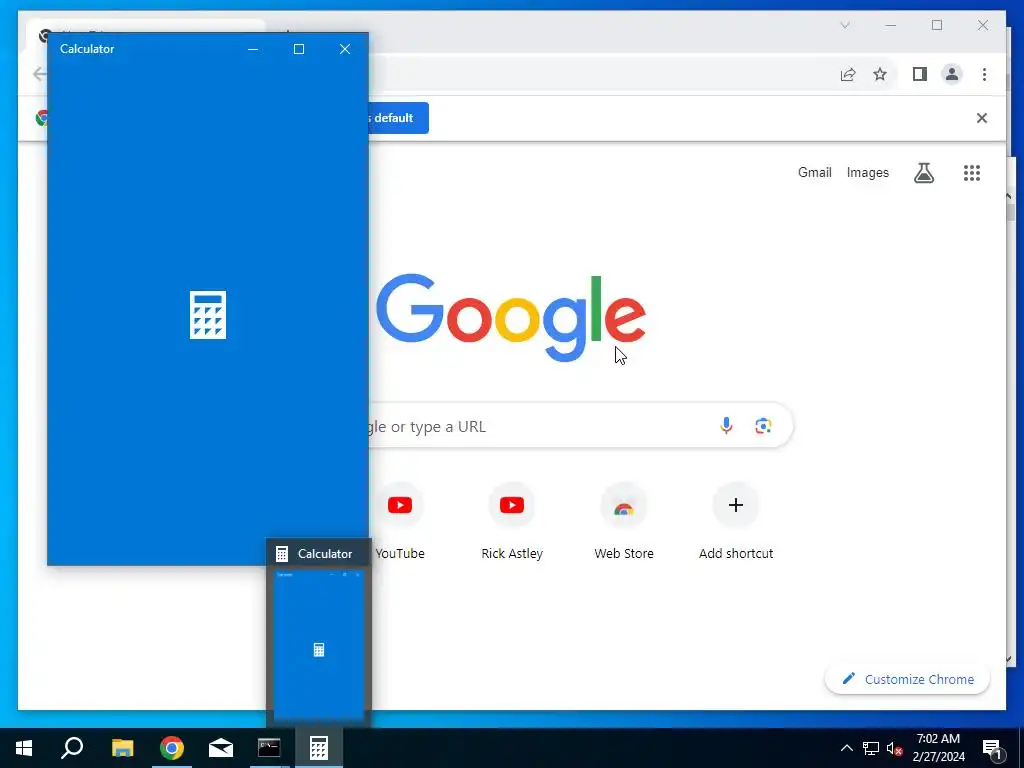Screen dimensions: 1024x768
Task: Open the muted volume tray icon
Action: point(894,748)
